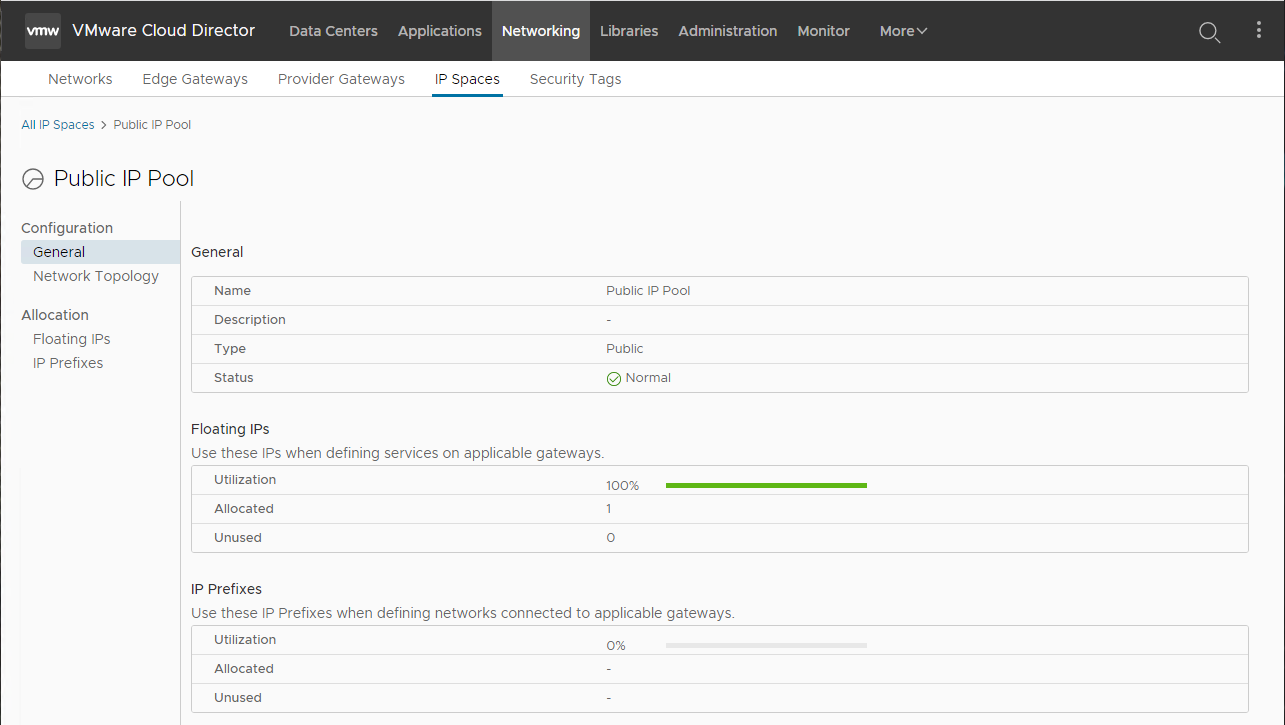Open the Applications menu

pos(440,31)
